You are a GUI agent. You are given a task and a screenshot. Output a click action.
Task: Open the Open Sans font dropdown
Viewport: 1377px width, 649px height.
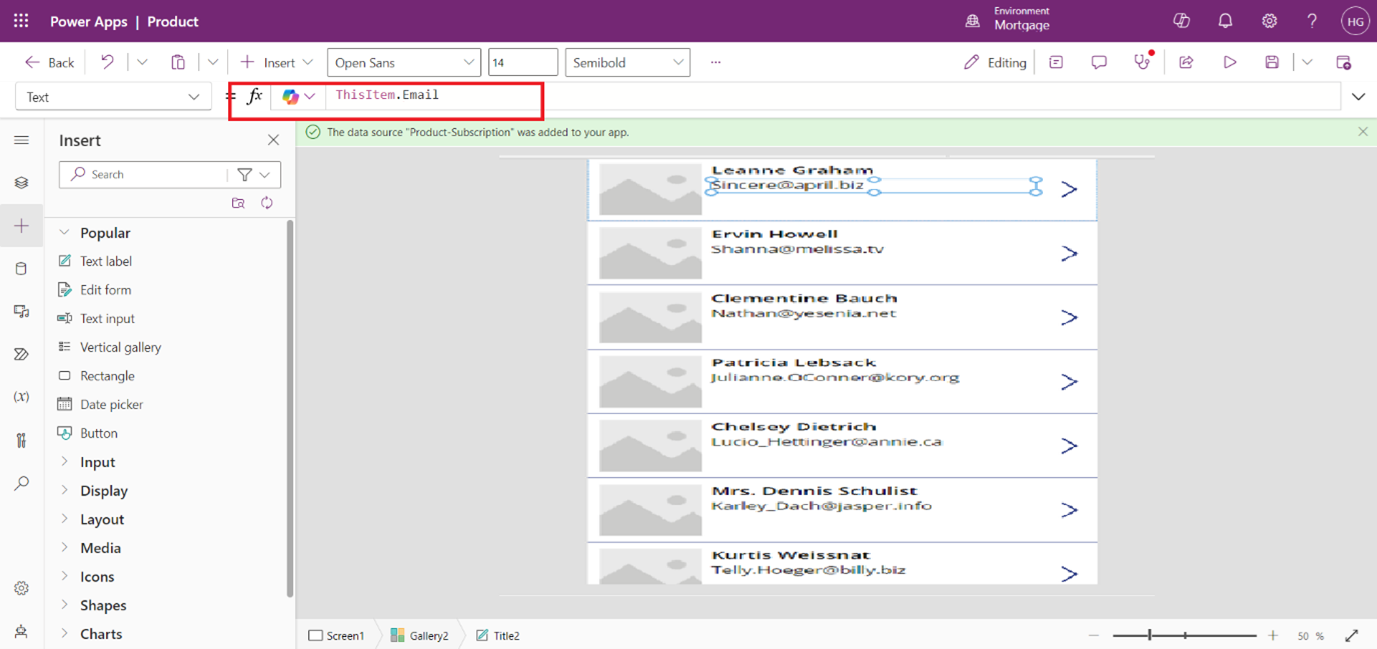(403, 62)
